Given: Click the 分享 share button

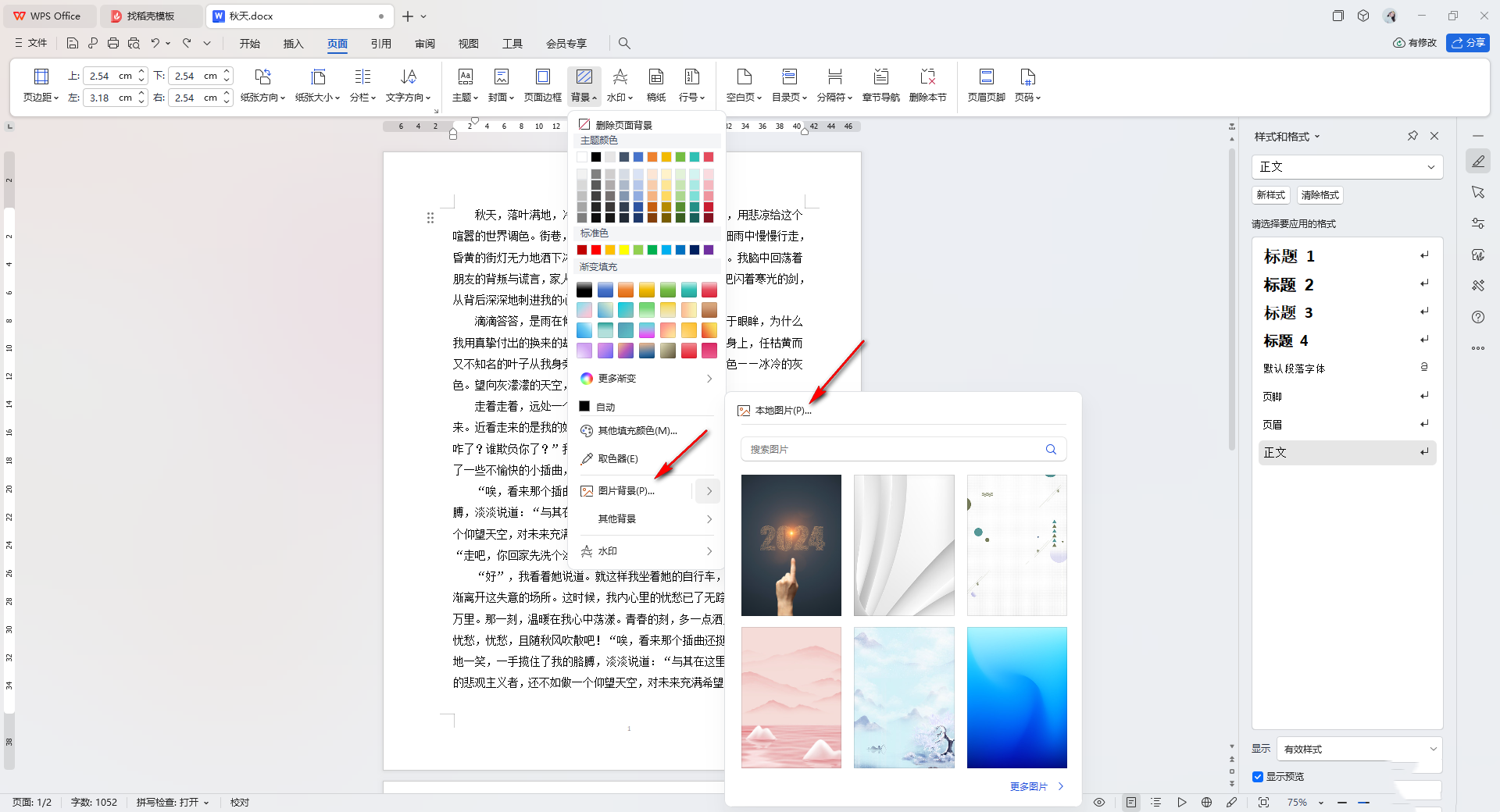Looking at the screenshot, I should 1468,42.
